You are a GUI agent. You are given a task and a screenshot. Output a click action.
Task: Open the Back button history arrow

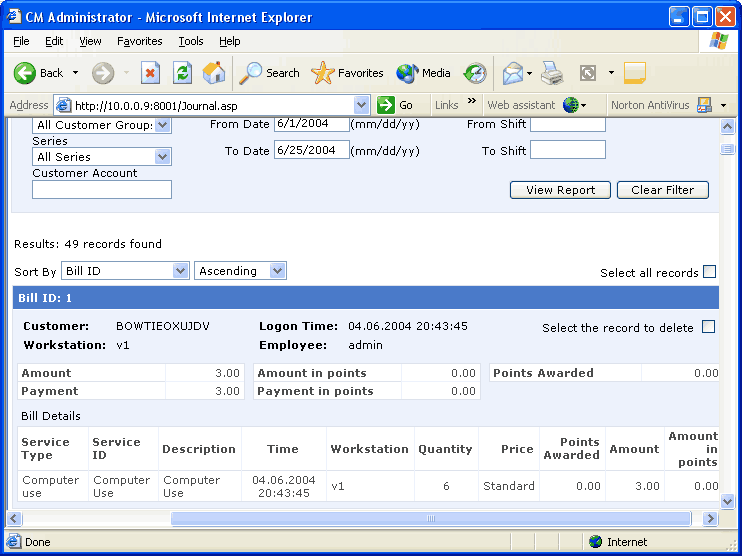75,73
